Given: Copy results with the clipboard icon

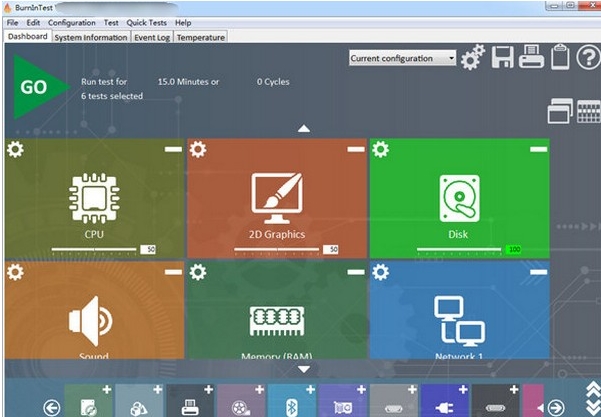Looking at the screenshot, I should [560, 57].
